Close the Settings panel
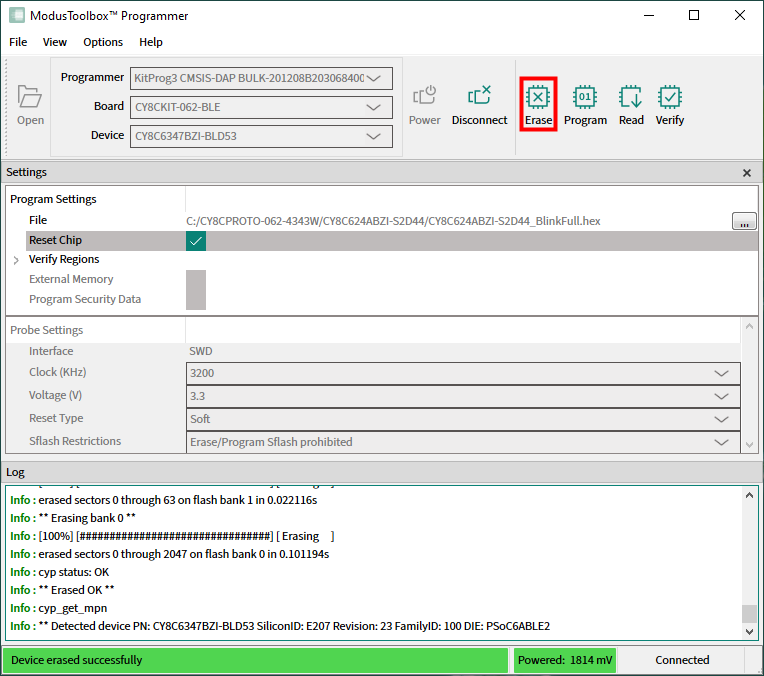Viewport: 764px width, 676px height. (x=746, y=173)
